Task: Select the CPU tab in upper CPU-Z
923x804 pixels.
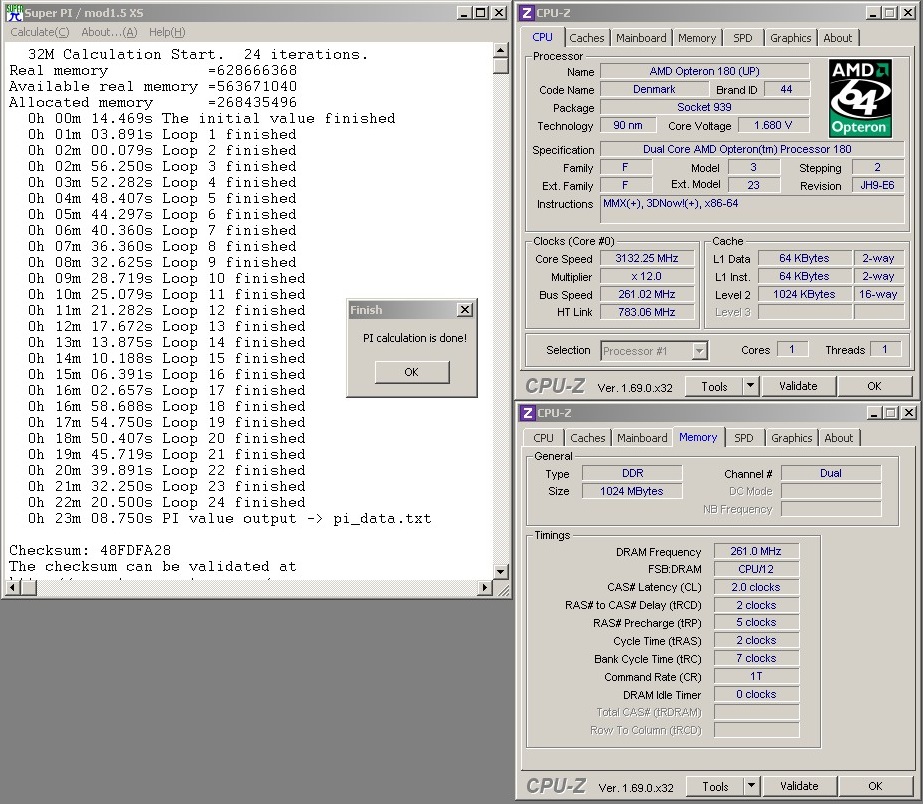Action: (542, 37)
